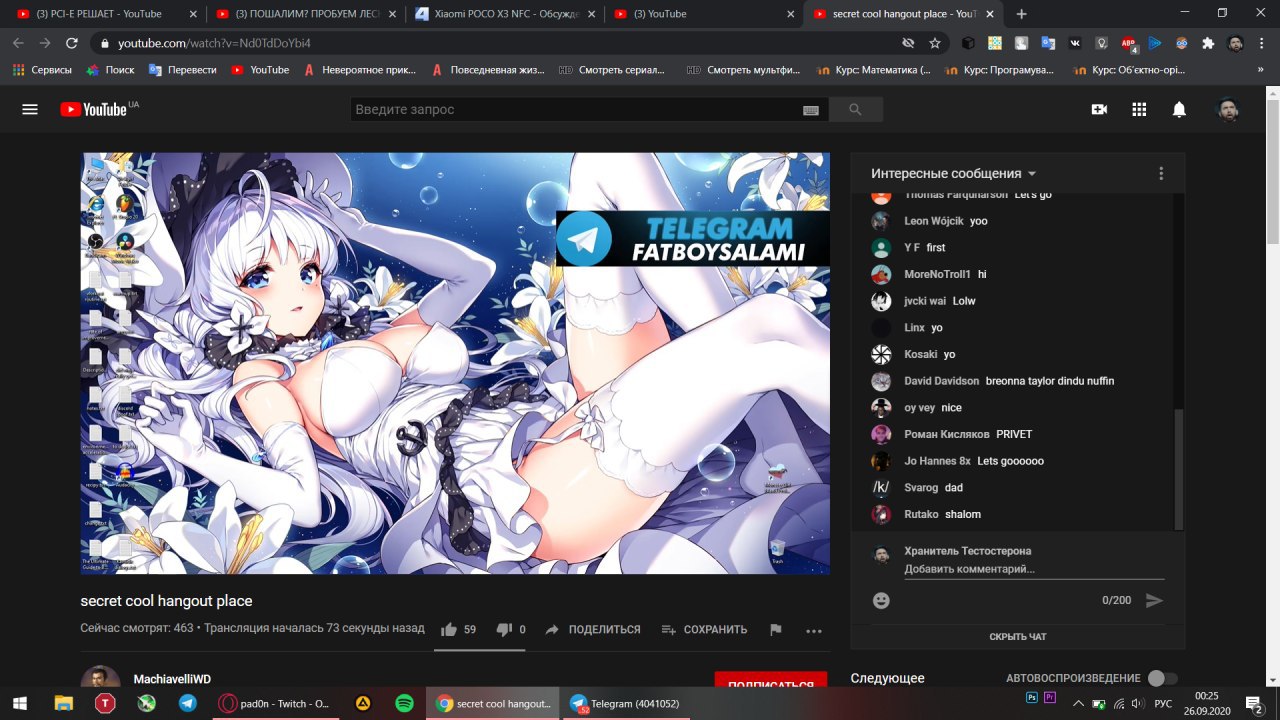Go back in browser history
Viewport: 1280px width, 720px height.
tap(18, 43)
